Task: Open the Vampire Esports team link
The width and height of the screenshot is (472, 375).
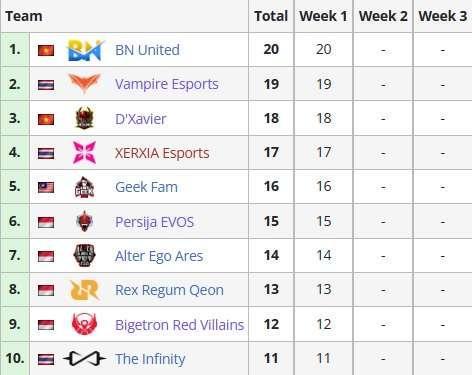Action: pyautogui.click(x=167, y=84)
